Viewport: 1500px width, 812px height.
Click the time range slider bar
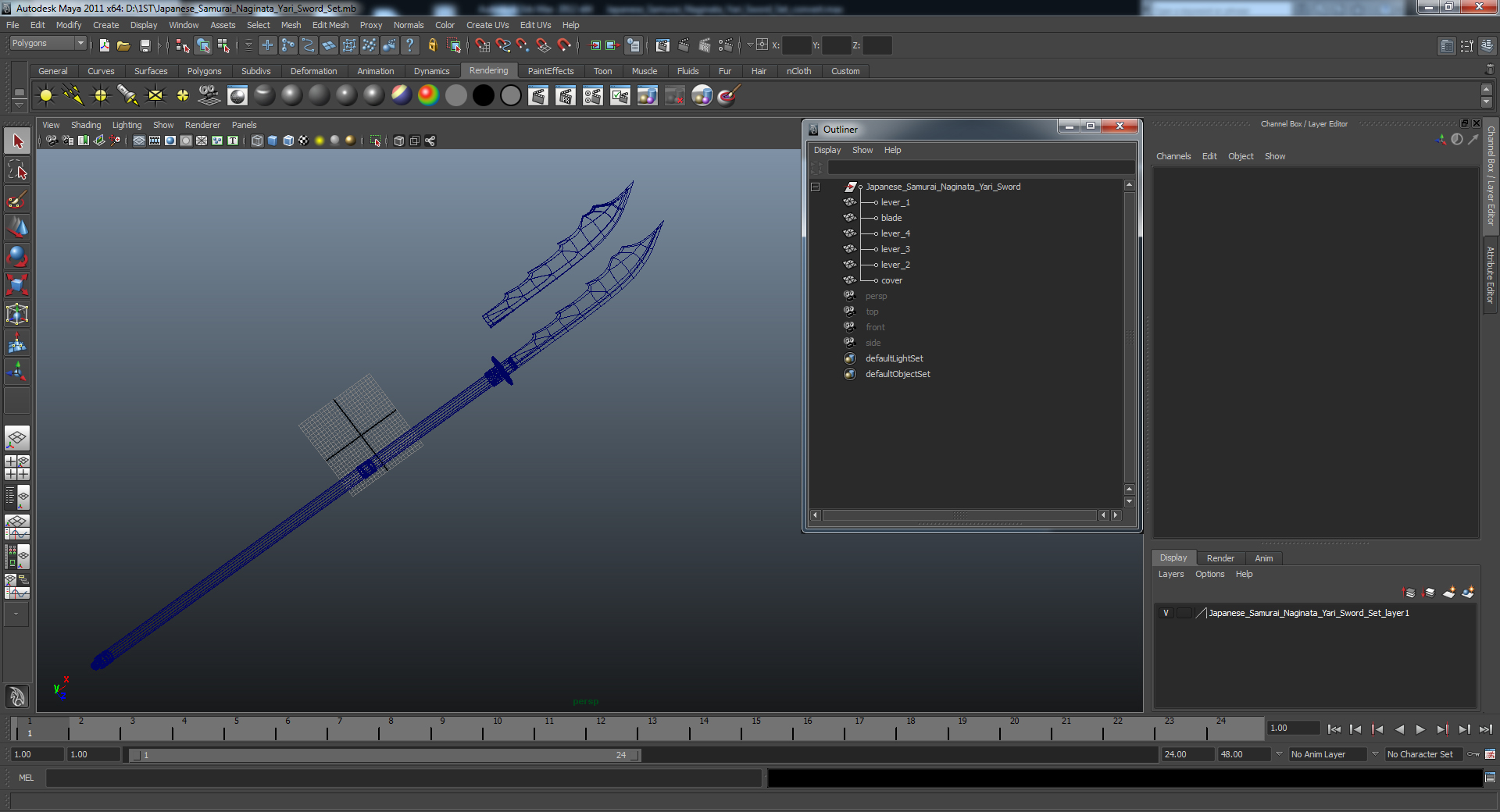[384, 755]
